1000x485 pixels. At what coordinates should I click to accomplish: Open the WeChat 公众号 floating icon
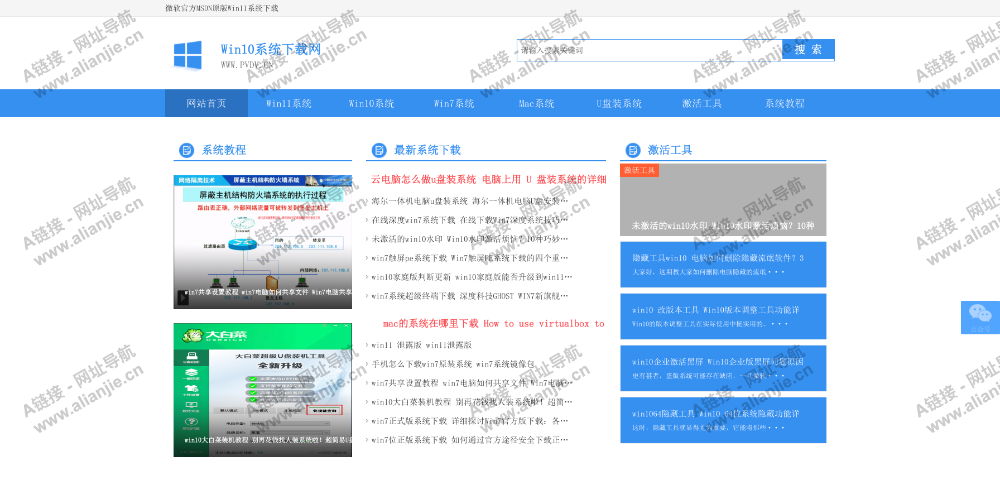[980, 317]
